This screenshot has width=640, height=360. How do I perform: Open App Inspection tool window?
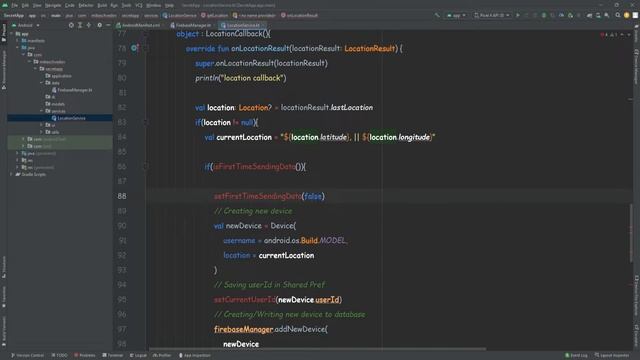[195, 356]
